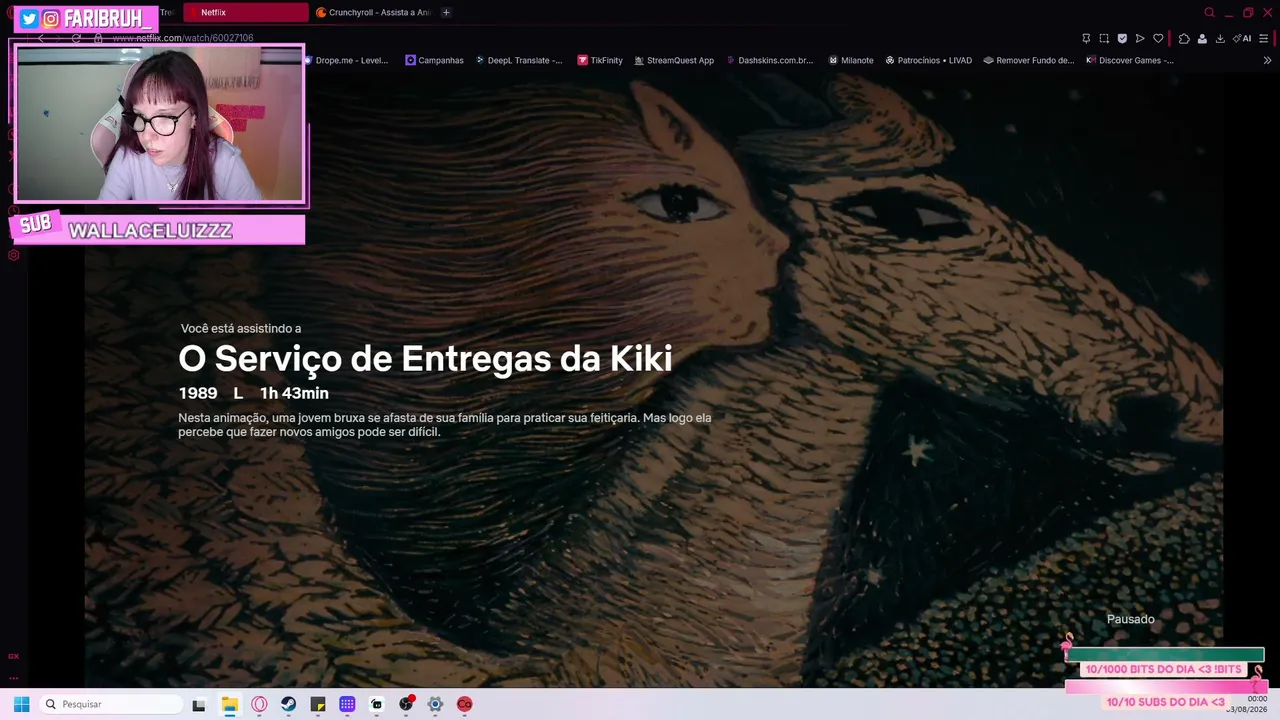Image resolution: width=1280 pixels, height=720 pixels.
Task: Click the streamer webcam overlay
Action: coord(160,124)
